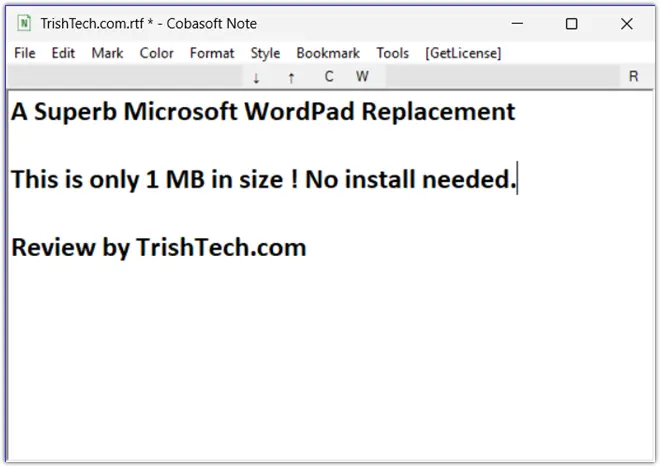Image resolution: width=660 pixels, height=466 pixels.
Task: Click the Cobasoft Note app icon in title bar
Action: (x=24, y=23)
